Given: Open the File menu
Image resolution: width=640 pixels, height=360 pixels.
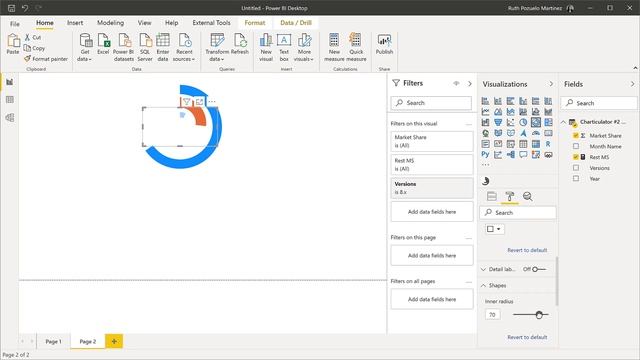Looking at the screenshot, I should coord(15,23).
